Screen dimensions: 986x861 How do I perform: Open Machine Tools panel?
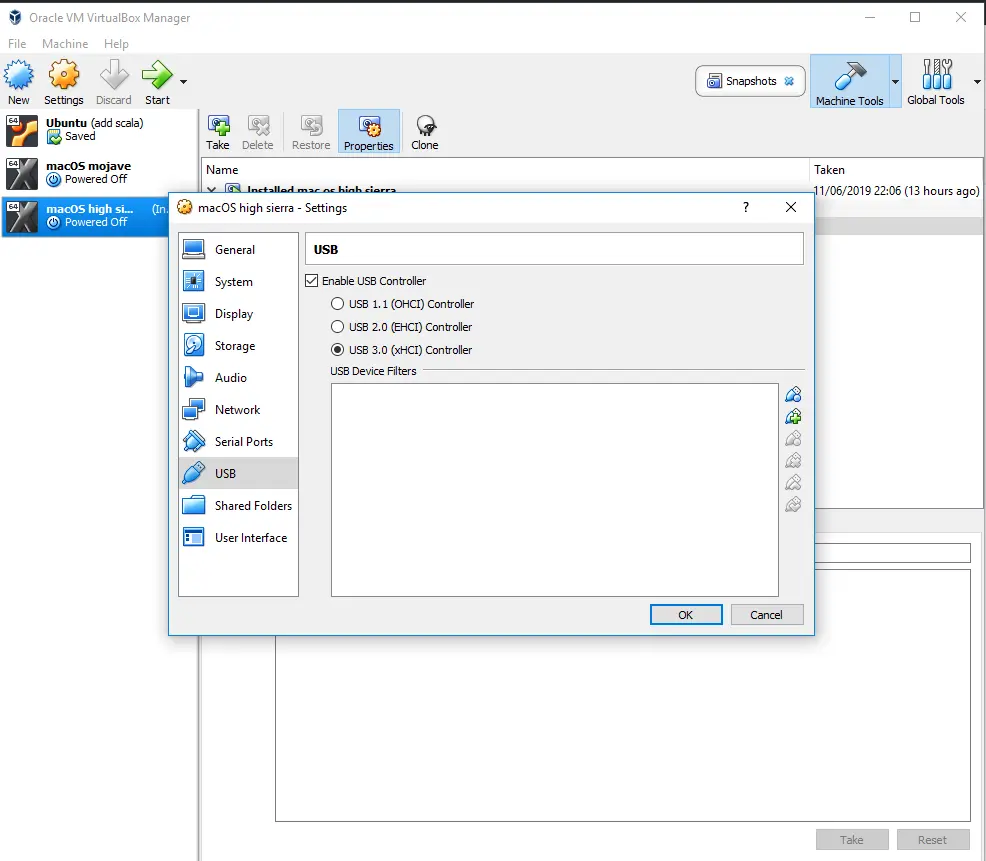click(x=850, y=82)
